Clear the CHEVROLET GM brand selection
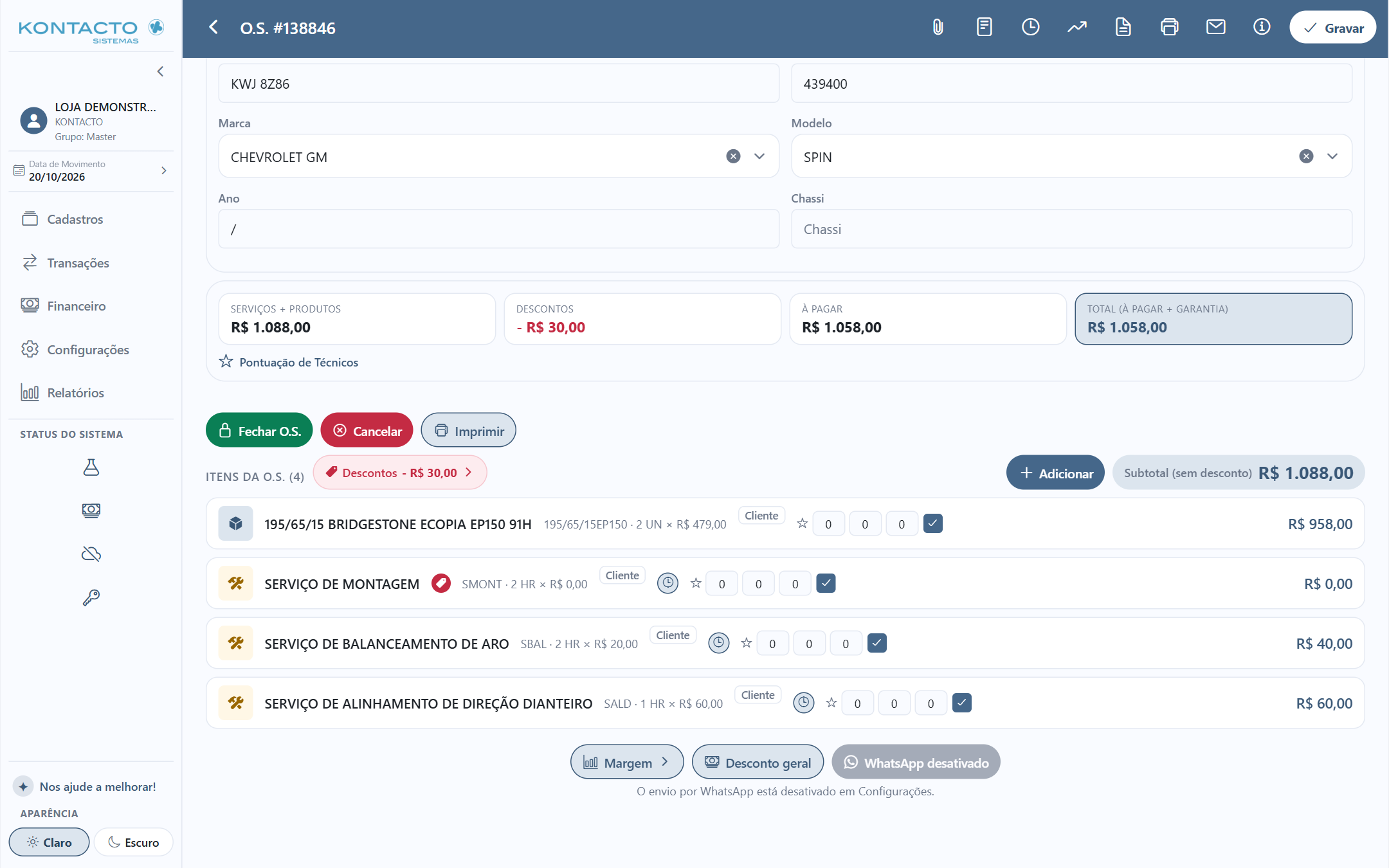 [733, 156]
